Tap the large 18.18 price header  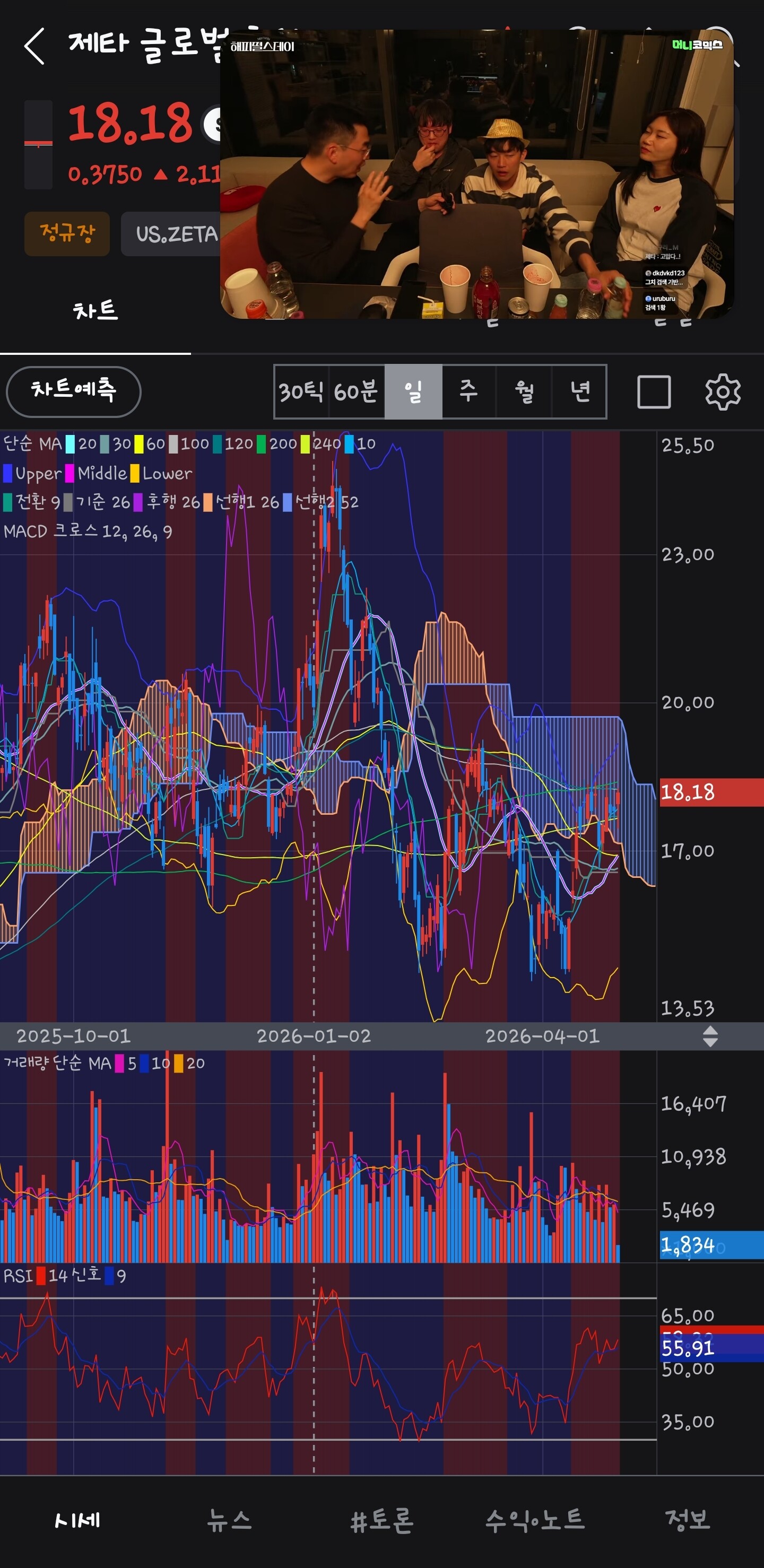pos(131,123)
